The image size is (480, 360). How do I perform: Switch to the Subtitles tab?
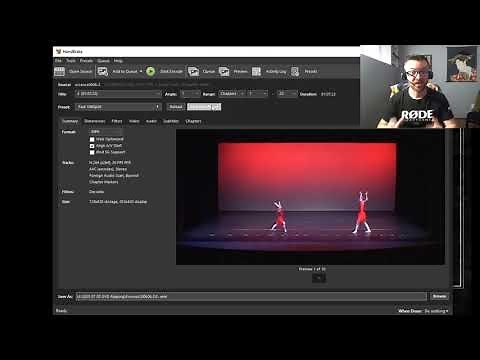171,121
